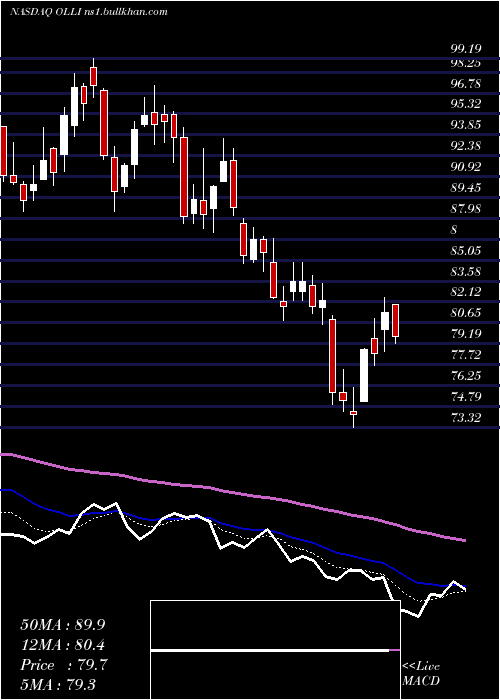Click the 83.58 price label
The width and height of the screenshot is (500, 700).
pos(466,271)
